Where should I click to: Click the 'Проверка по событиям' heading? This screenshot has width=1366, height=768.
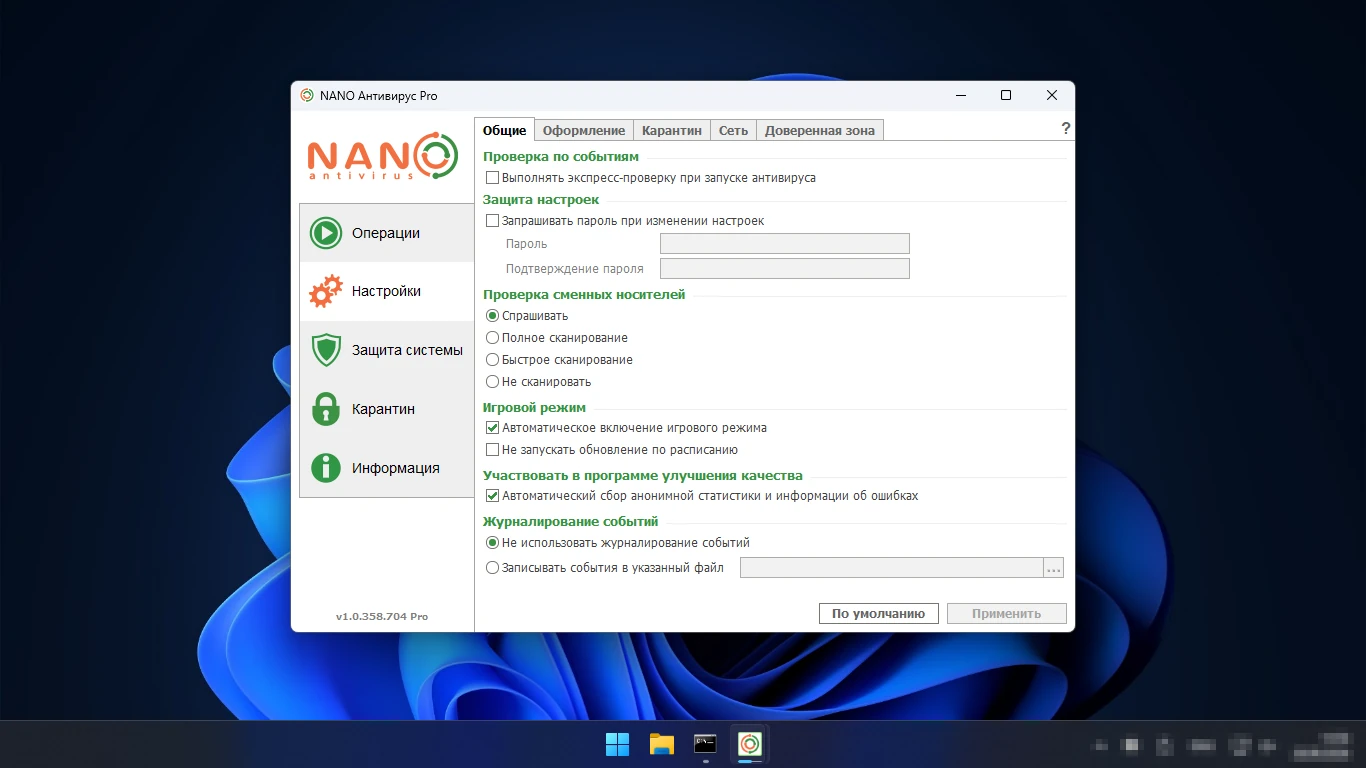pyautogui.click(x=561, y=157)
